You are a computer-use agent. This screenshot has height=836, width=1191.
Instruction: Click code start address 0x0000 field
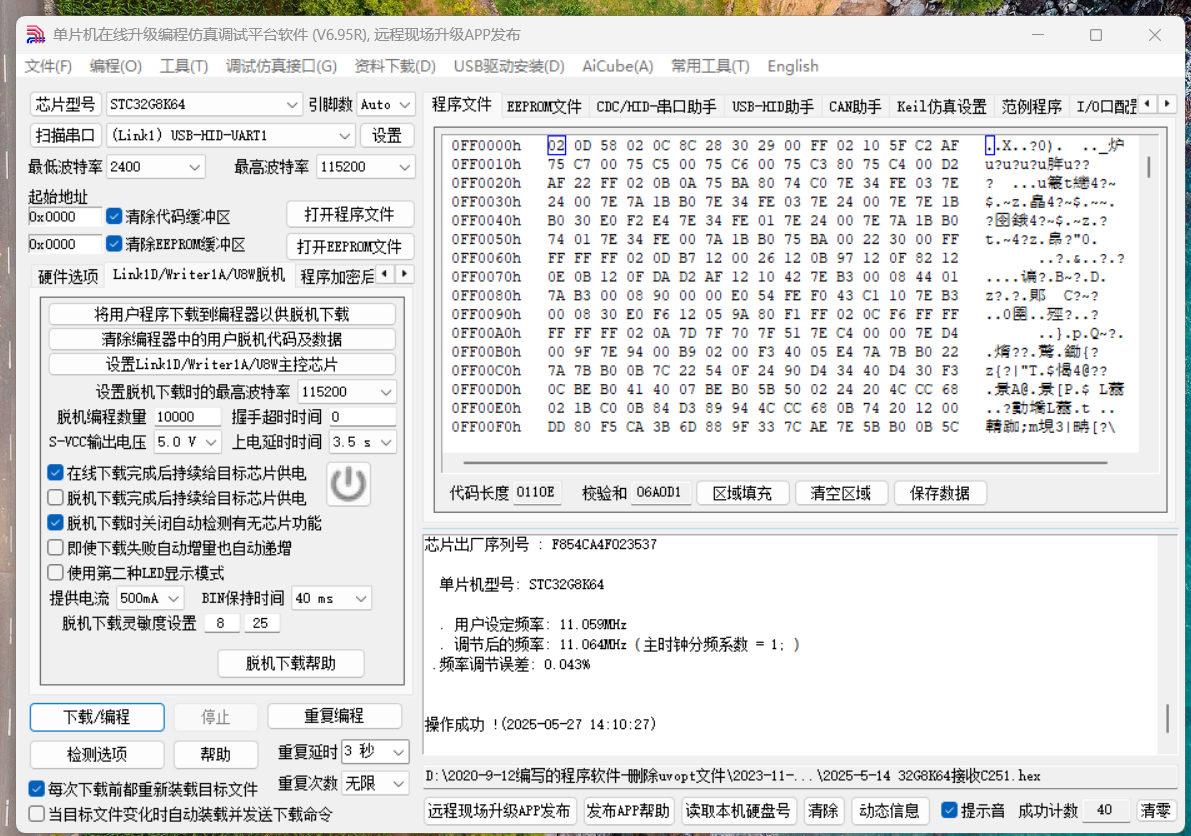click(x=64, y=217)
